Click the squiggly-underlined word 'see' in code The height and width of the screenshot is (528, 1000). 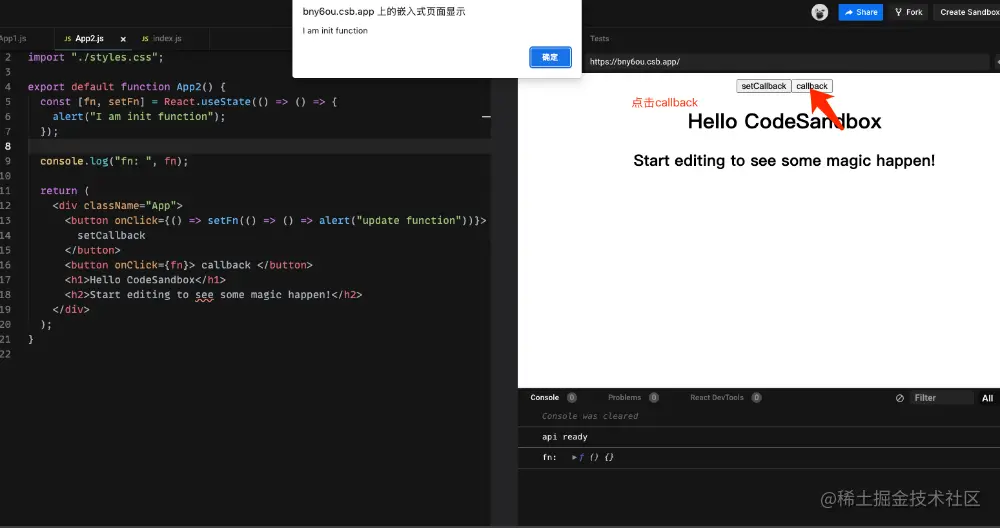204,295
